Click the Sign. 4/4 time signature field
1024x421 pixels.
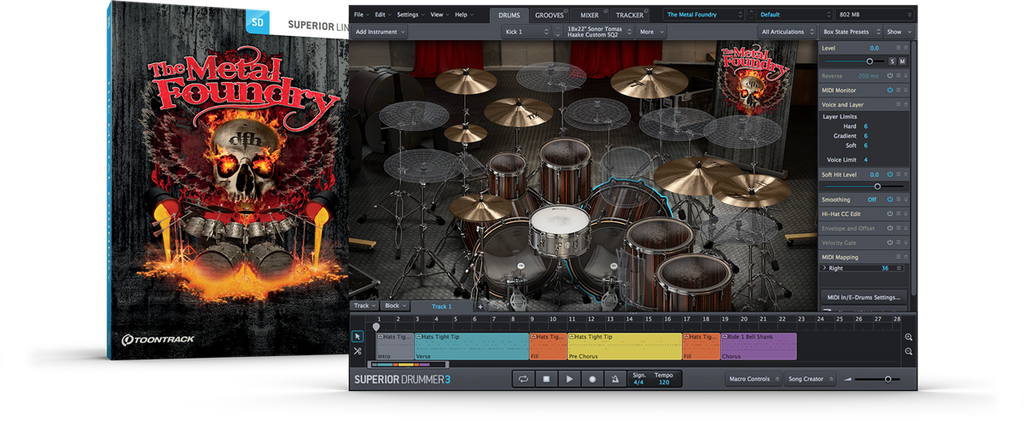click(x=638, y=379)
